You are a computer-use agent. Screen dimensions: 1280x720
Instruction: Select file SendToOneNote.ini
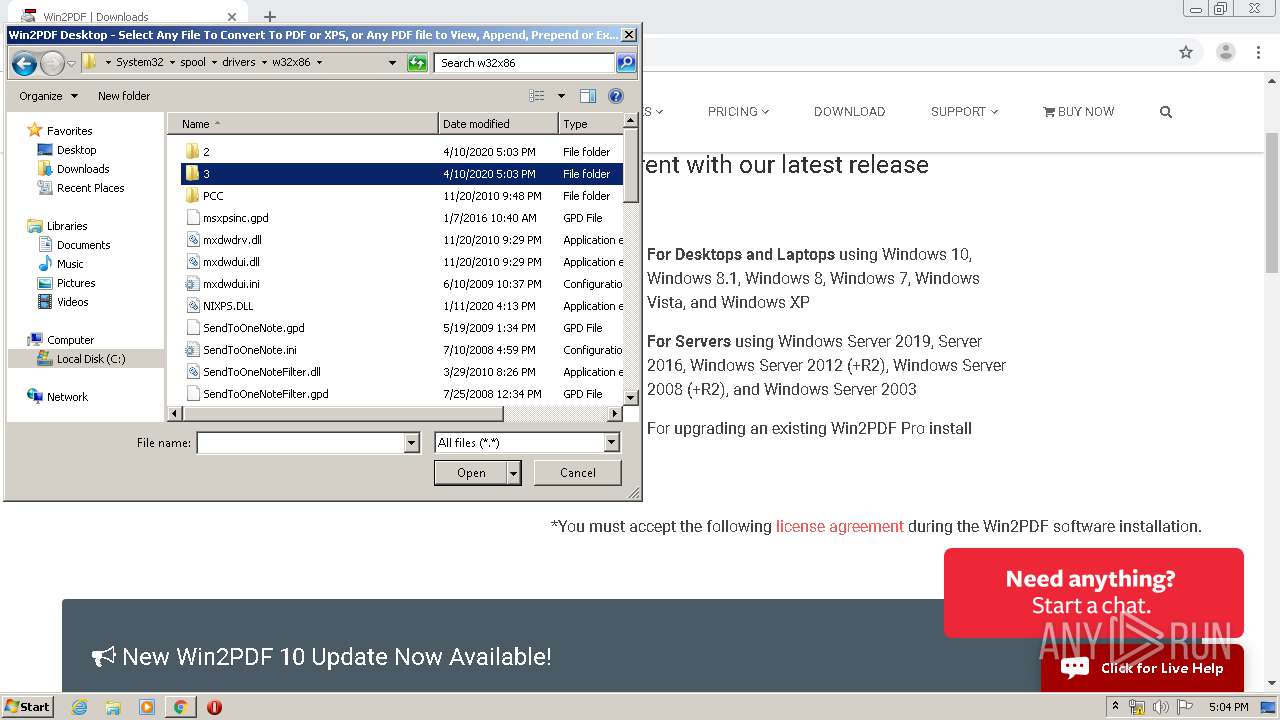[402, 350]
